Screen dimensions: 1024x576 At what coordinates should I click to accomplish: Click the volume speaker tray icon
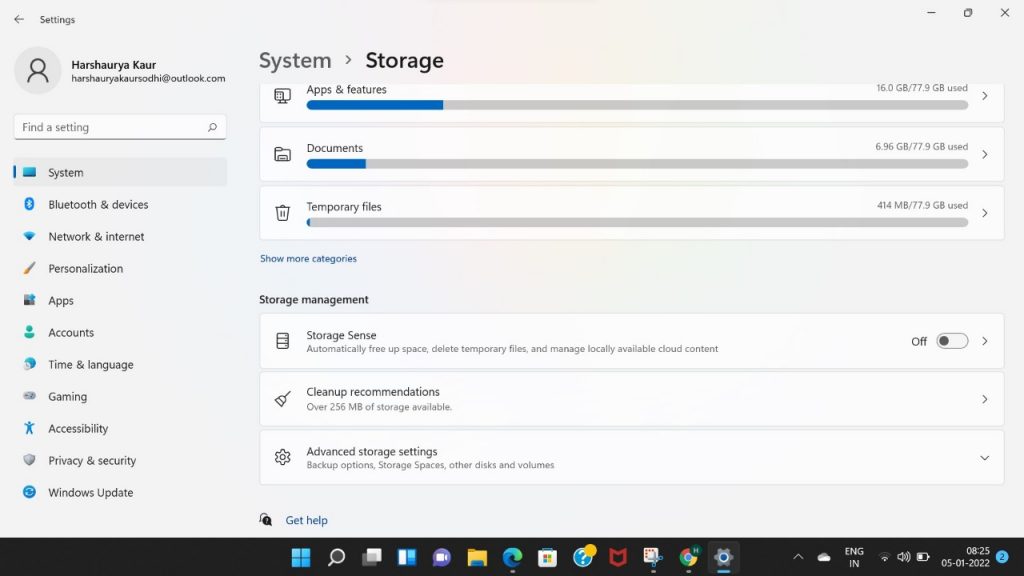pos(904,557)
